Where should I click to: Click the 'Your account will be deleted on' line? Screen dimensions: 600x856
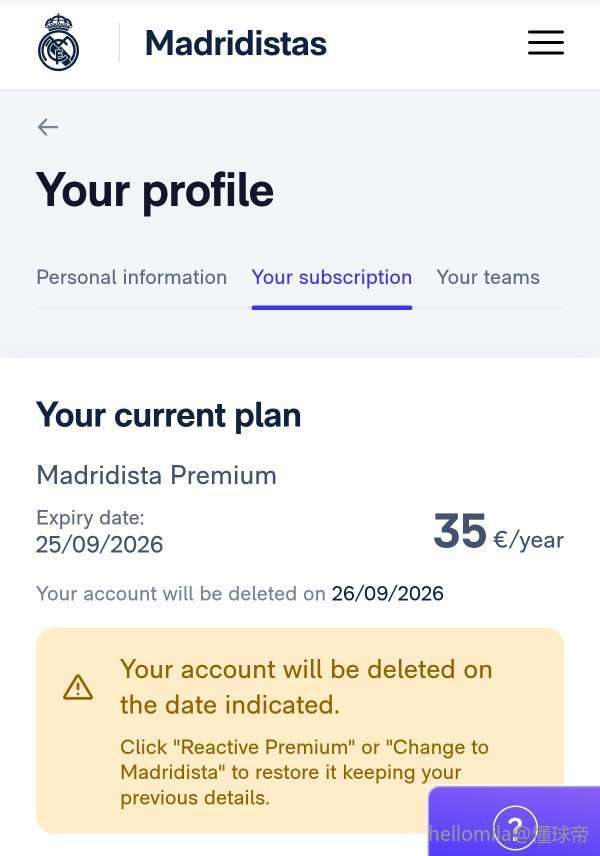(181, 594)
